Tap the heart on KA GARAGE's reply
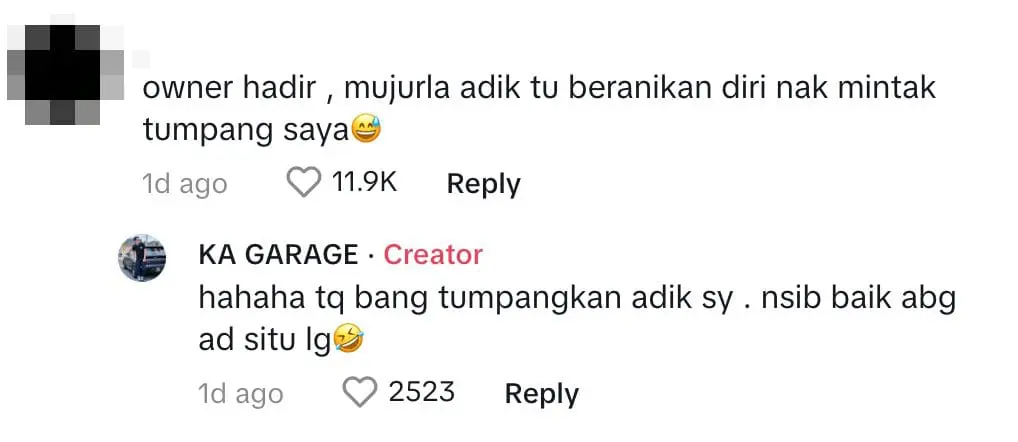 click(359, 392)
